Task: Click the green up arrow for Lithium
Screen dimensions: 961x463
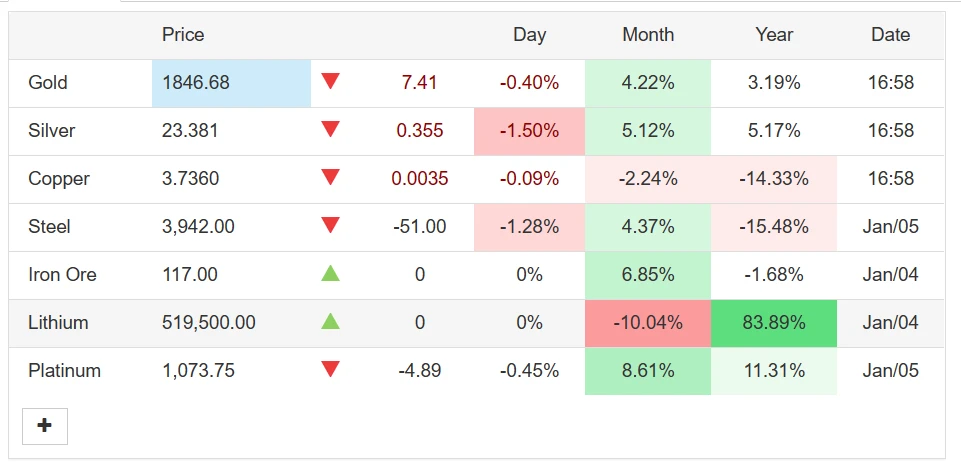Action: (x=330, y=321)
